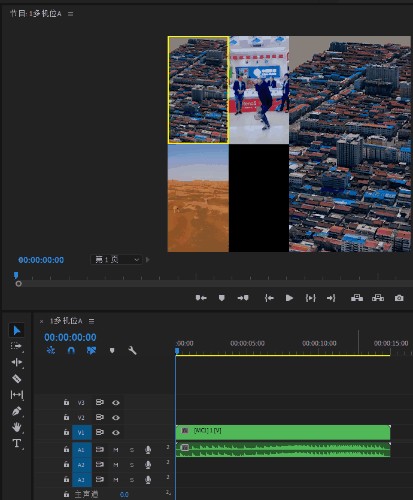This screenshot has height=500, width=413.
Task: Mute audio track A1
Action: point(116,450)
